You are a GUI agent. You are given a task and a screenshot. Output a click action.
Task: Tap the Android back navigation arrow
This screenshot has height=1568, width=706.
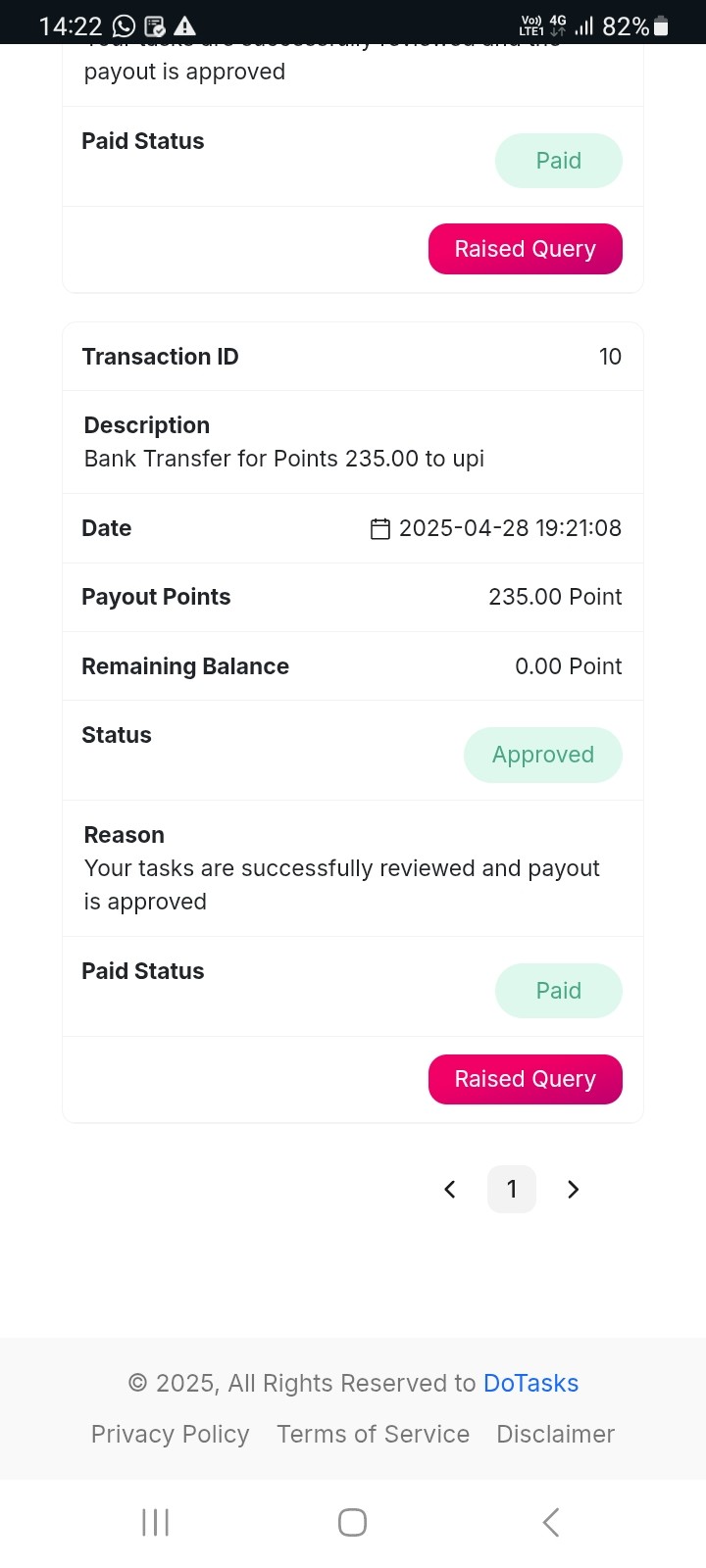pyautogui.click(x=551, y=1522)
